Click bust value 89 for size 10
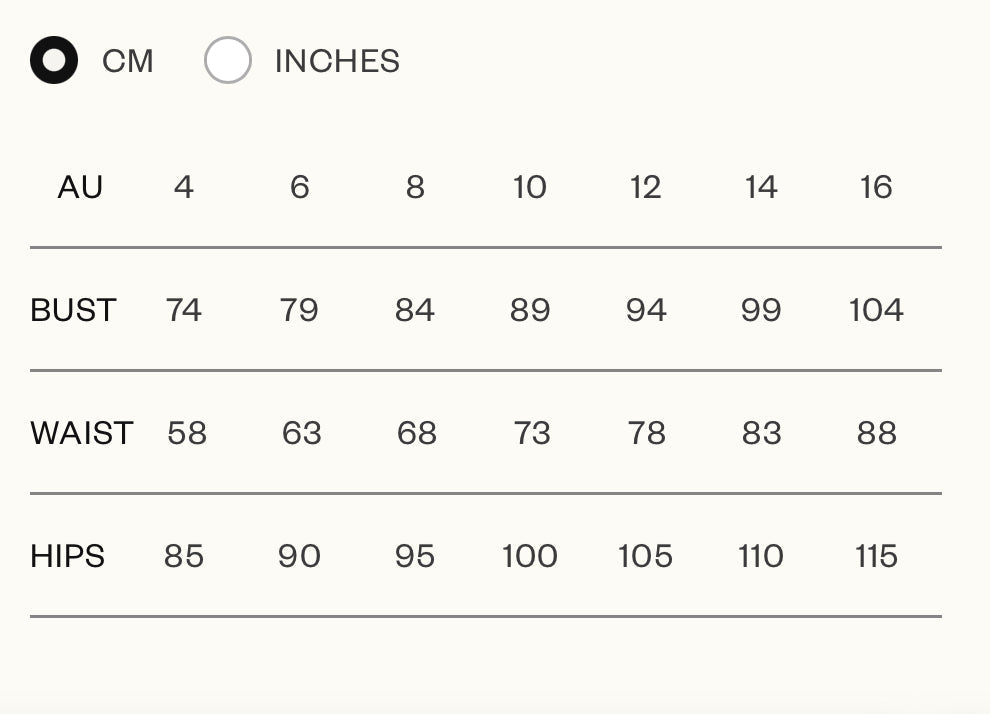990x714 pixels. (530, 310)
